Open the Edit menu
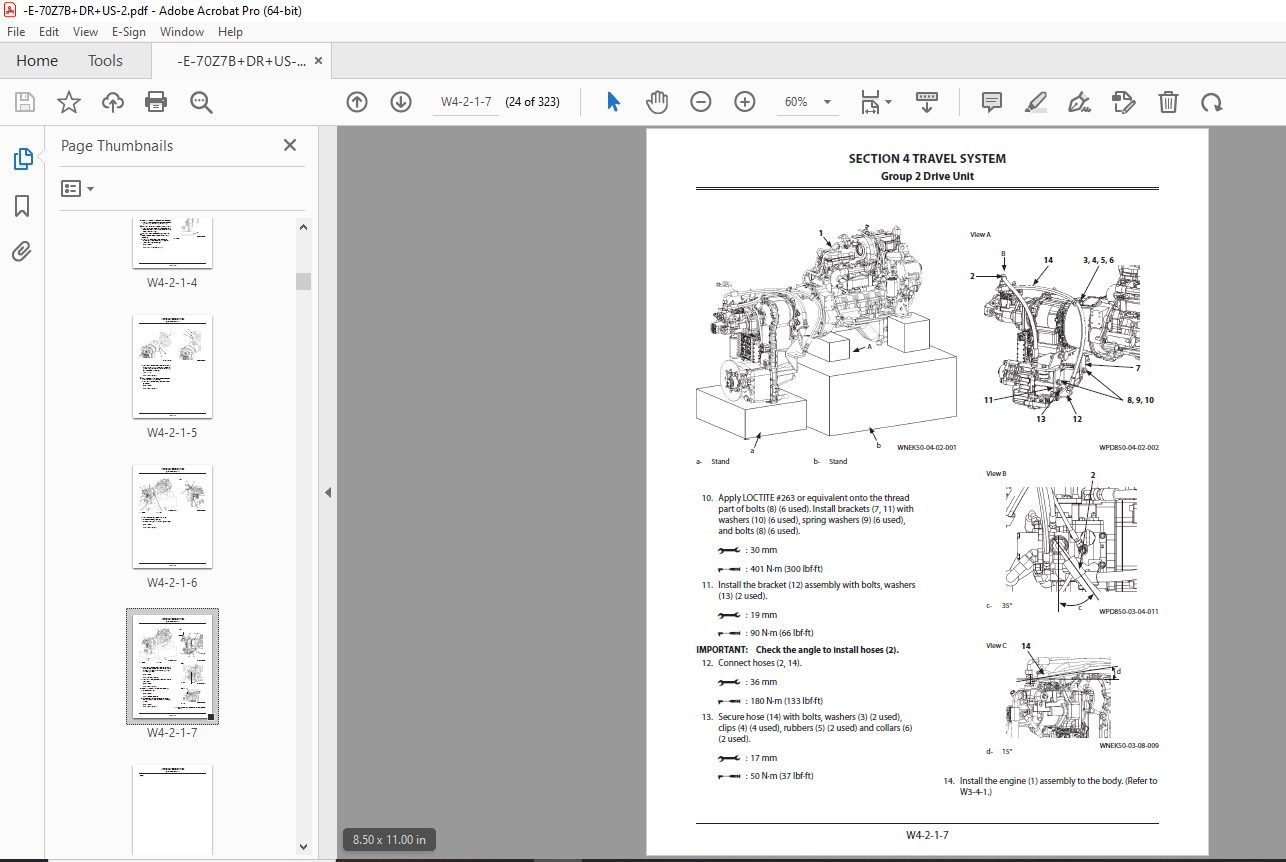The image size is (1286, 862). [x=49, y=32]
